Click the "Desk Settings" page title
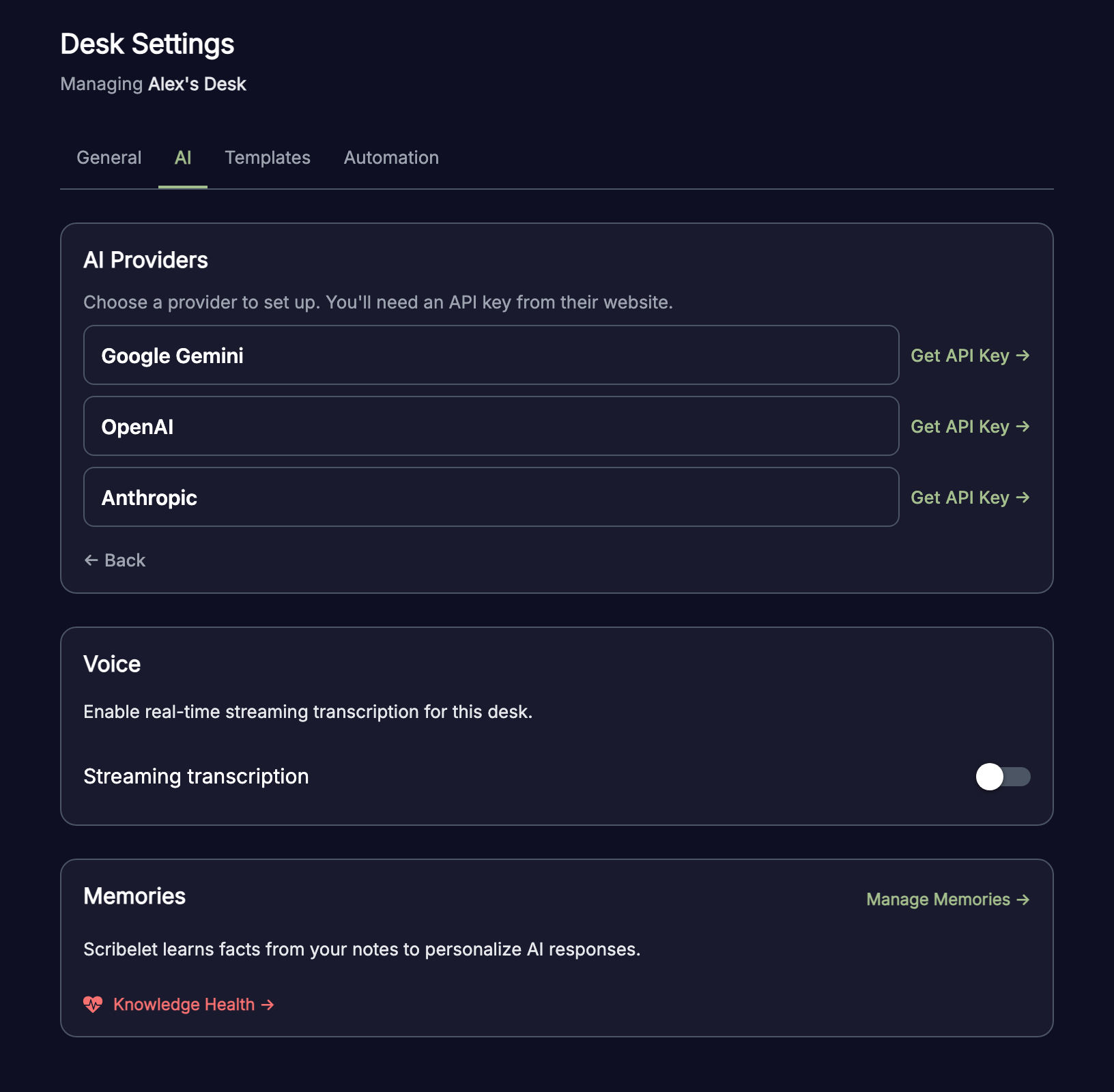 (x=147, y=44)
